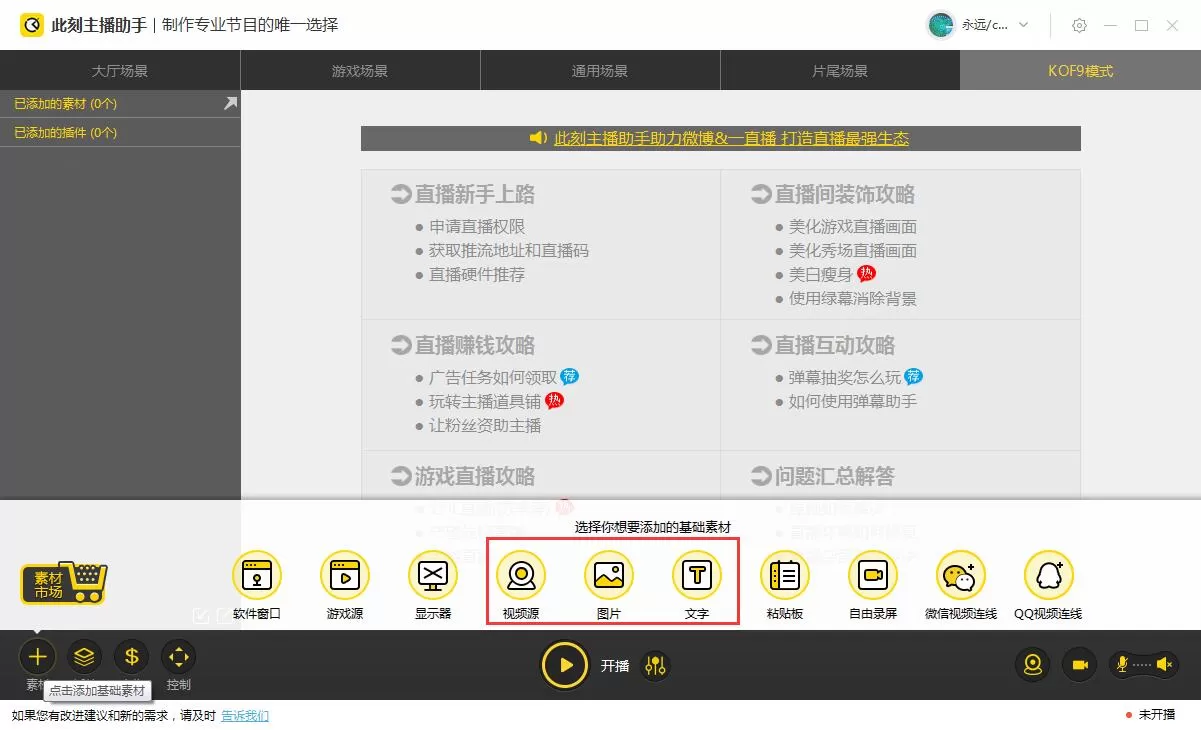Start streaming with the yellow play button
The height and width of the screenshot is (730, 1201).
pos(566,665)
